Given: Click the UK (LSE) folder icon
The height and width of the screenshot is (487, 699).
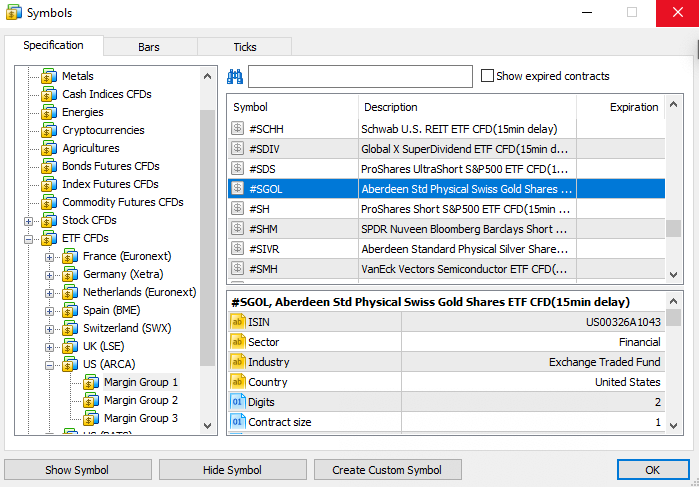Looking at the screenshot, I should pos(70,347).
